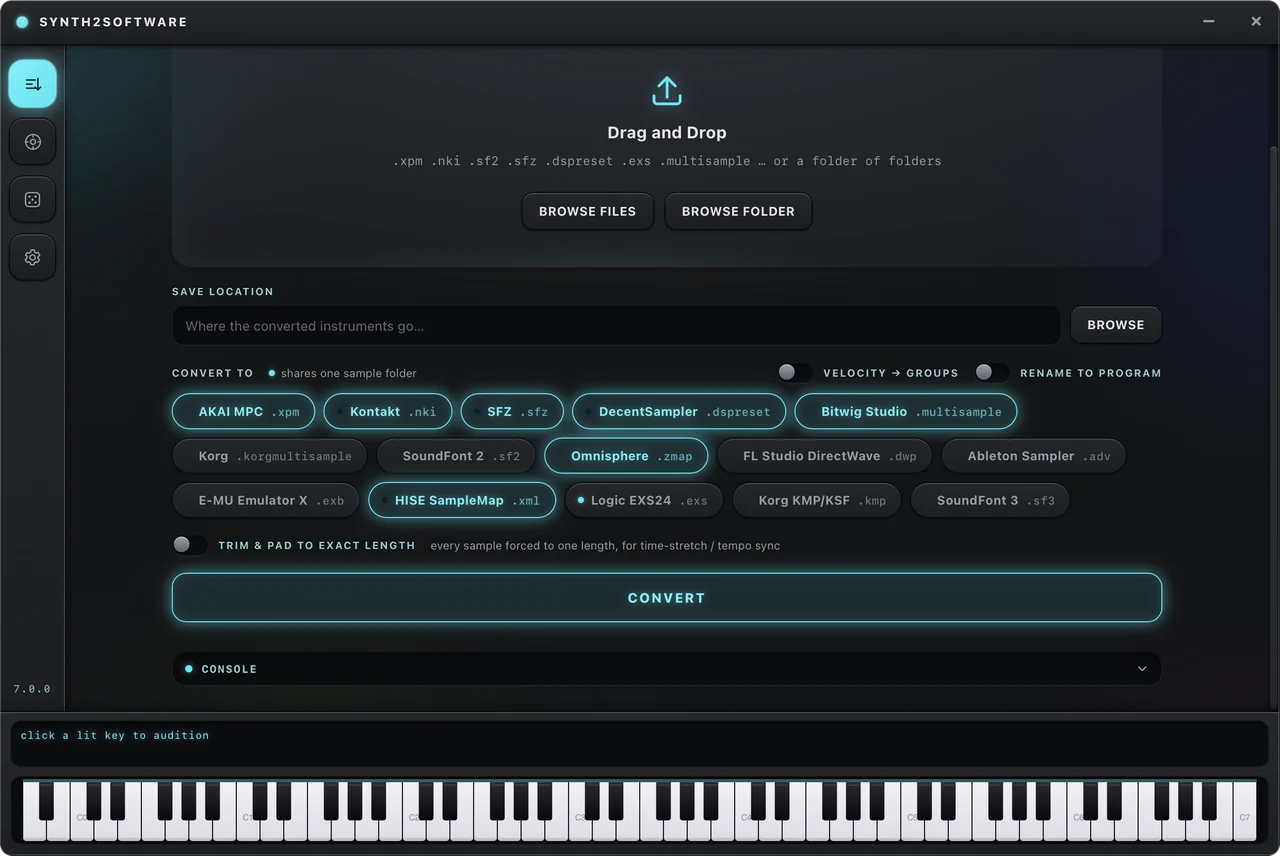
Task: Toggle SFZ .sfz output format
Action: (x=512, y=412)
